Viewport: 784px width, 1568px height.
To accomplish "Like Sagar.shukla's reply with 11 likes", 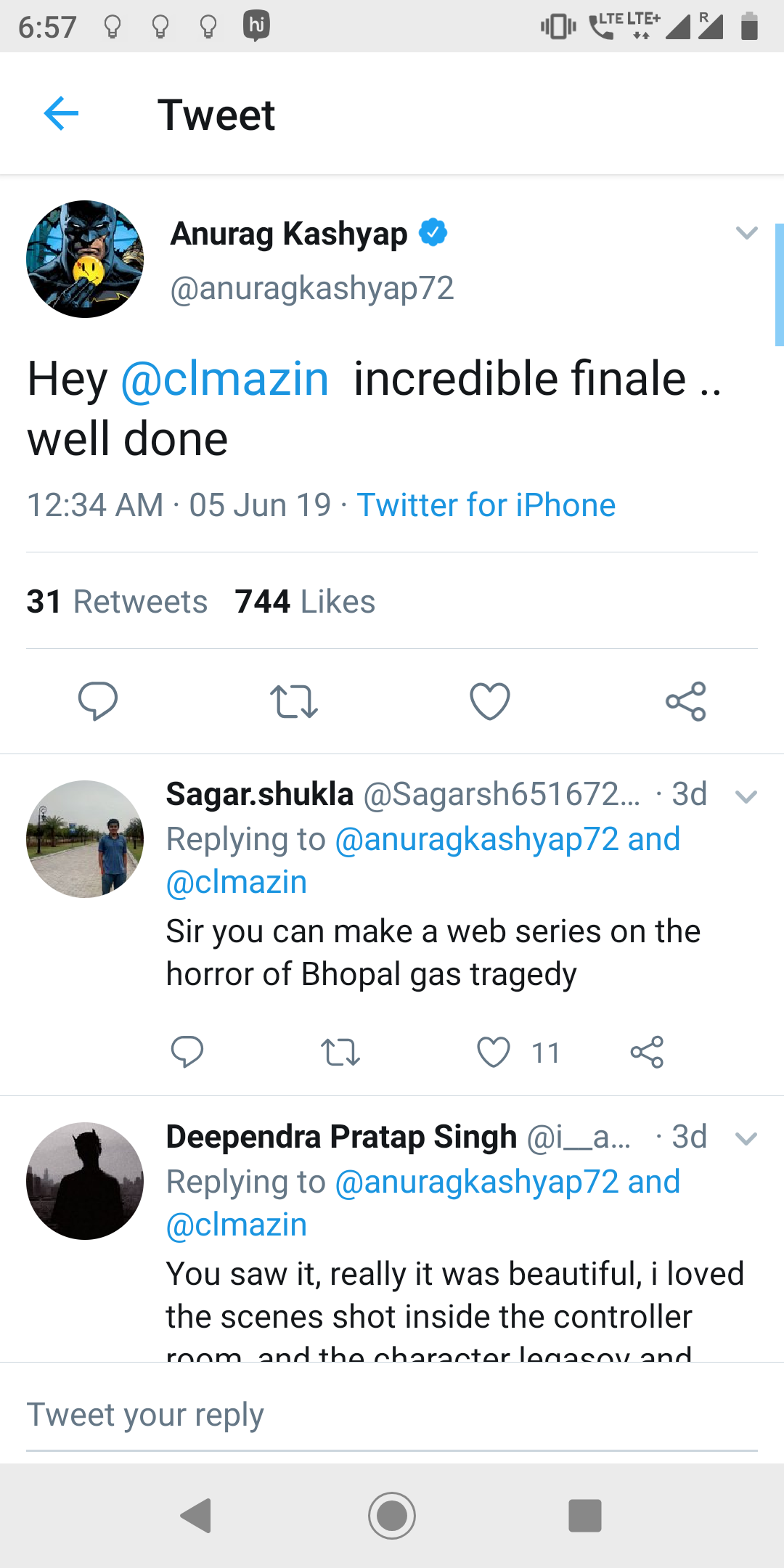I will pyautogui.click(x=494, y=1052).
